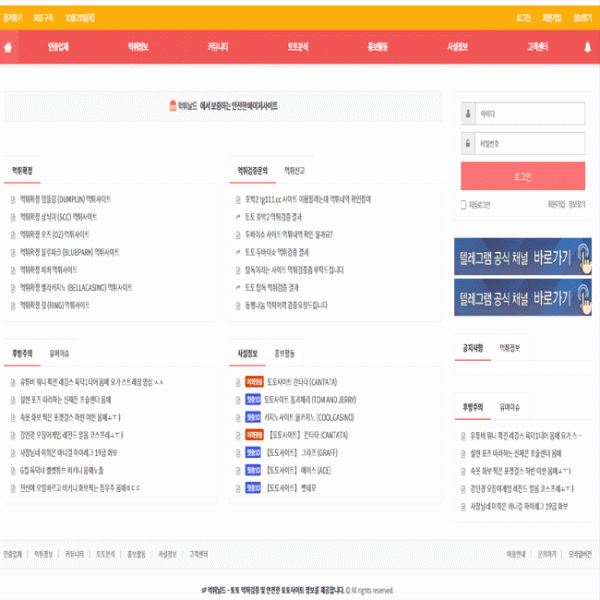Viewport: 600px width, 600px height.
Task: Open notifications with the bell icon
Action: point(587,47)
